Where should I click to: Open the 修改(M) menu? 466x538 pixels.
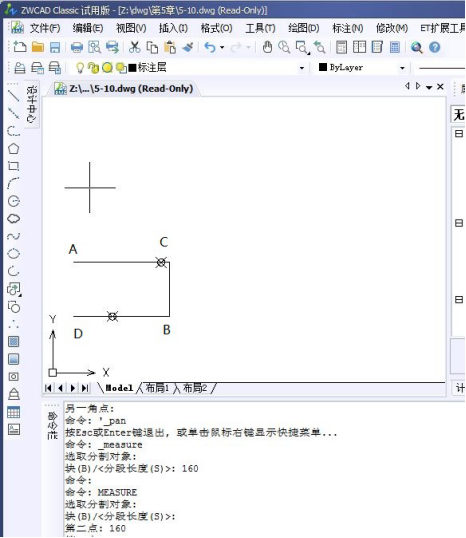[392, 28]
